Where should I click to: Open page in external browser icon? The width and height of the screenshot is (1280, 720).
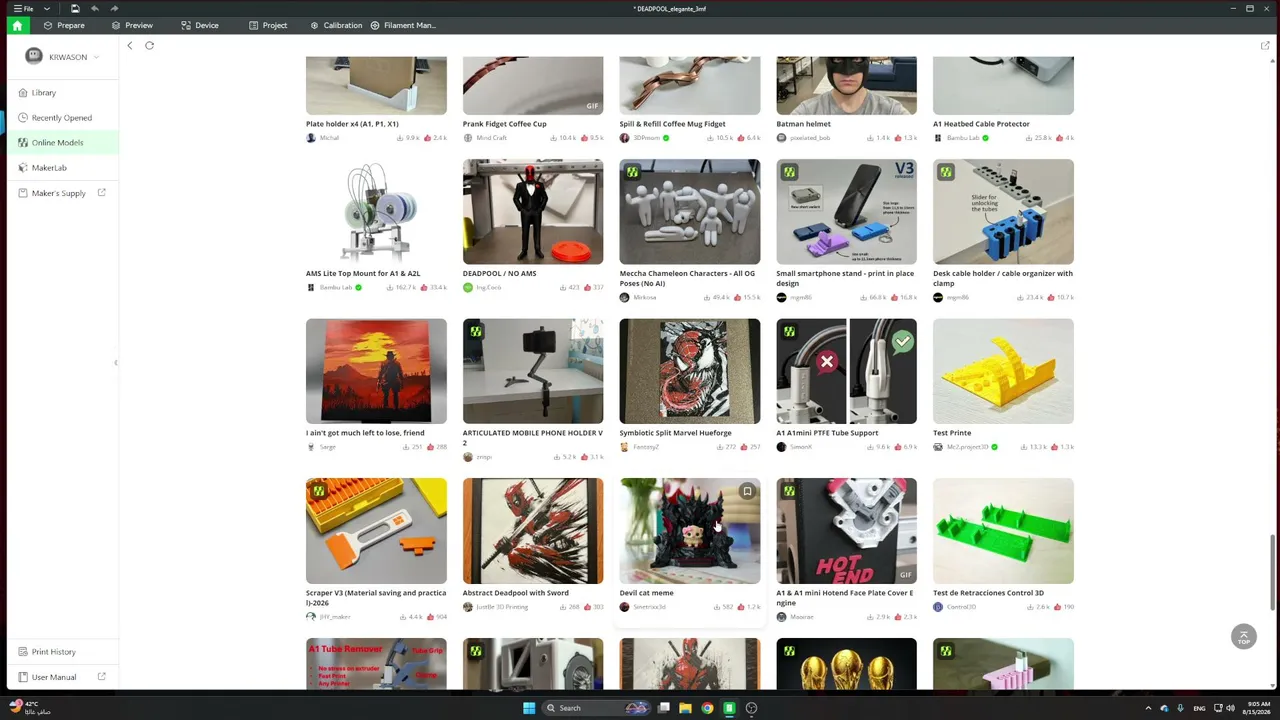tap(1265, 45)
